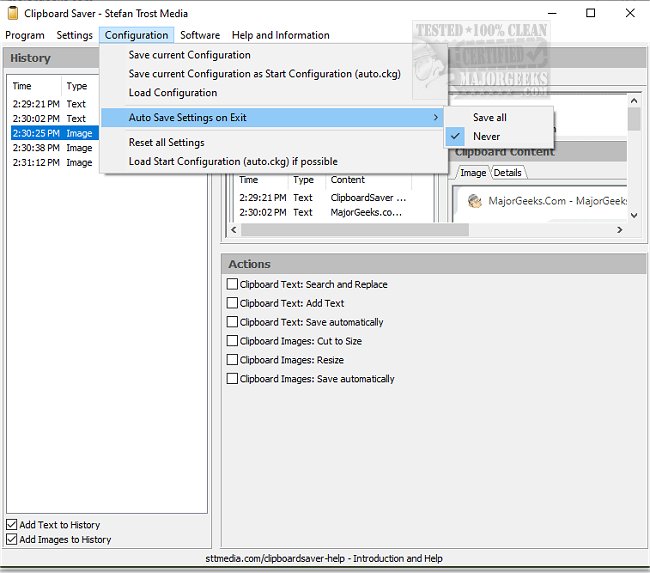The image size is (650, 573).
Task: Close the open Configuration menu
Action: click(x=136, y=35)
